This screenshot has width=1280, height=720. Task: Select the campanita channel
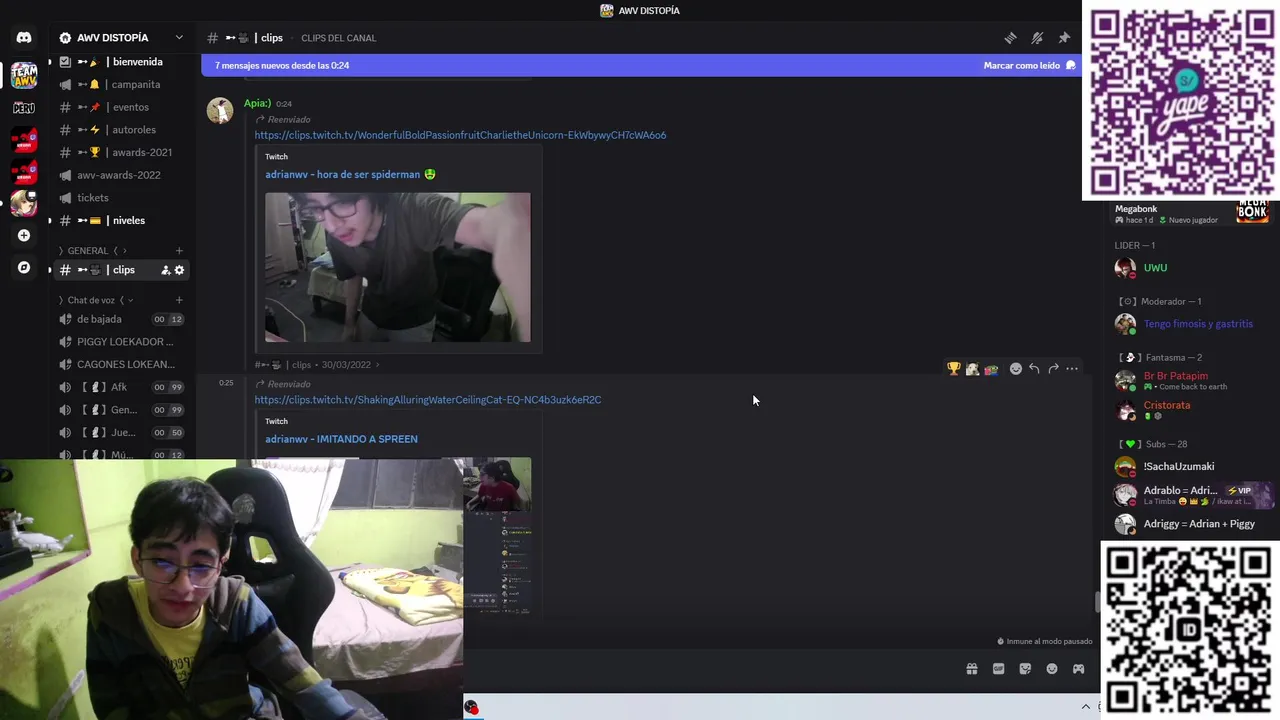click(120, 85)
